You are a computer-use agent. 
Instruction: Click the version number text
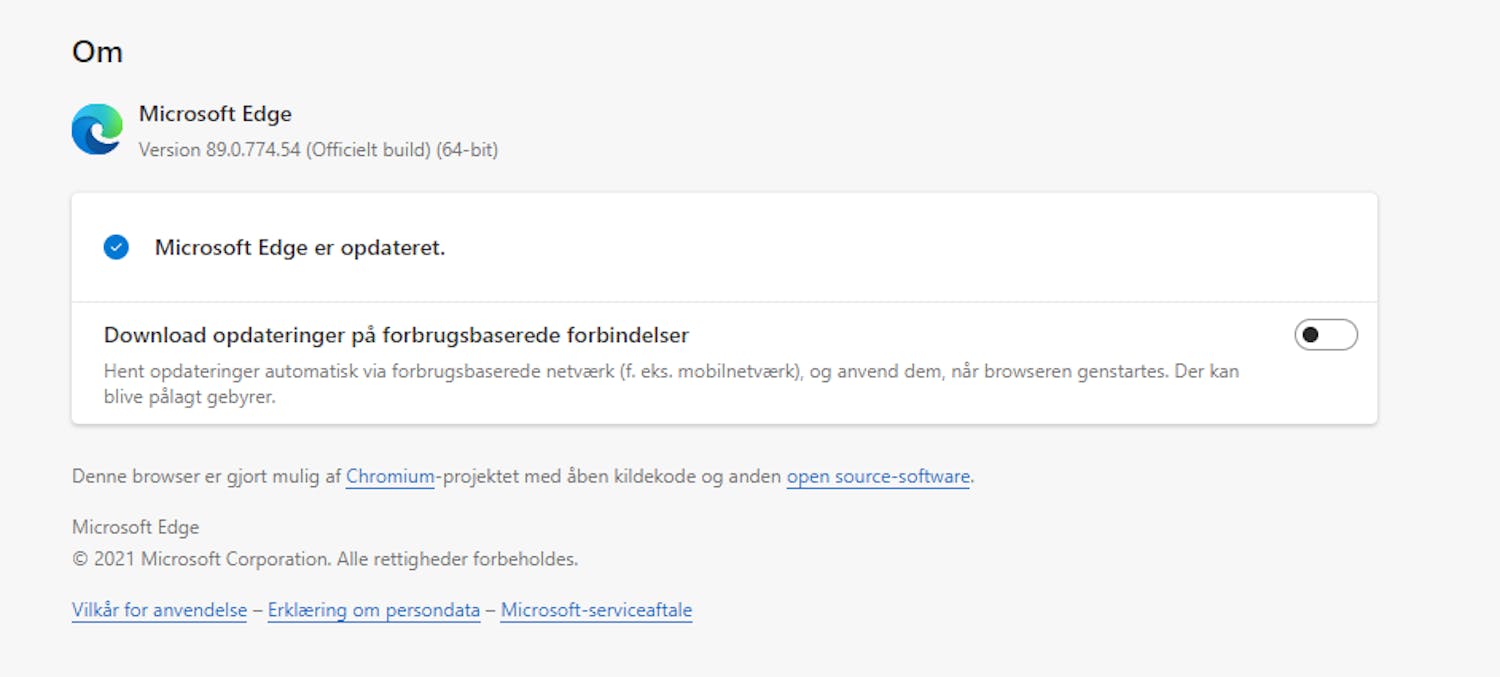pyautogui.click(x=318, y=149)
